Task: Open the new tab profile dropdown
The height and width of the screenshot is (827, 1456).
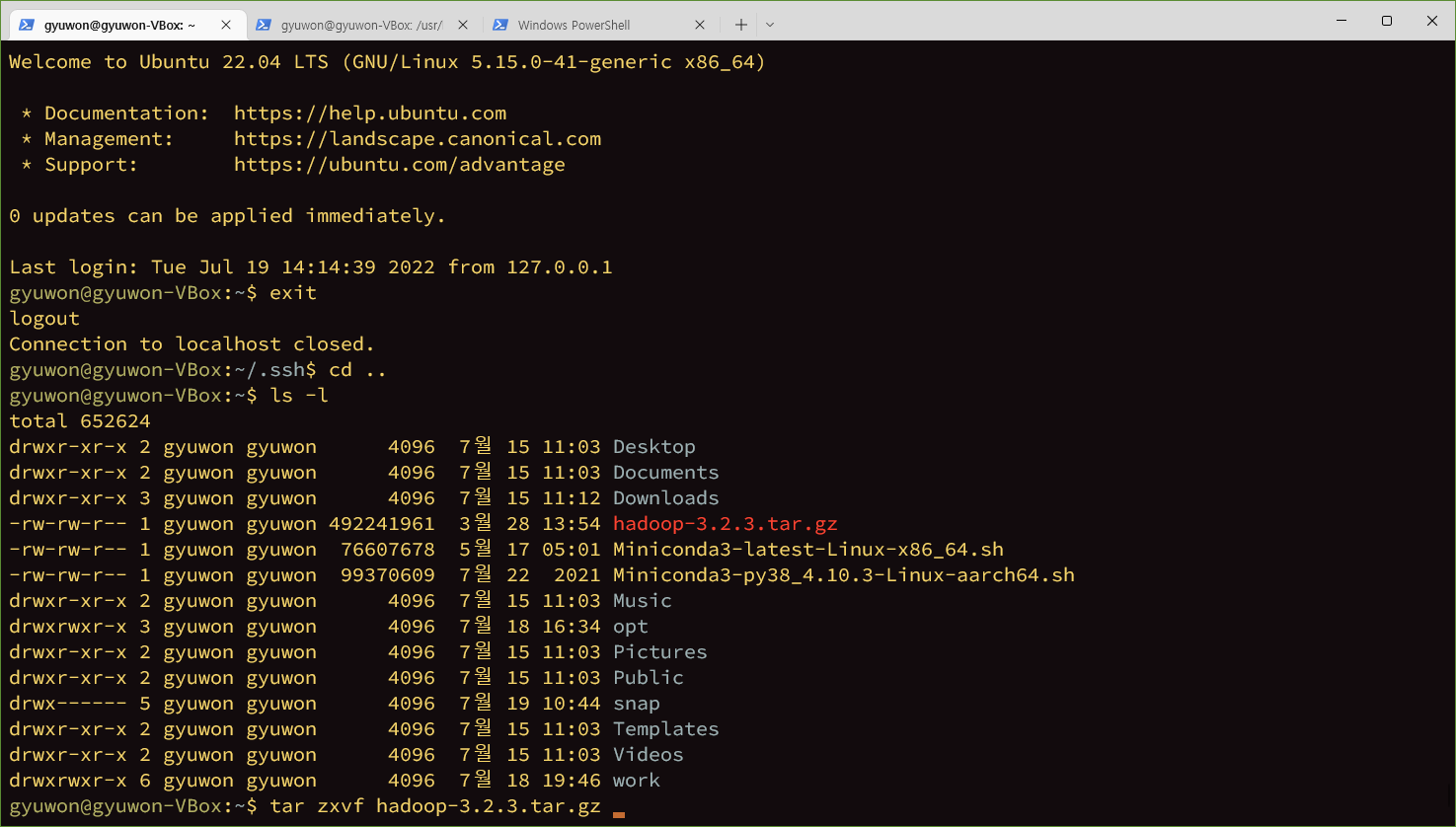Action: tap(770, 25)
